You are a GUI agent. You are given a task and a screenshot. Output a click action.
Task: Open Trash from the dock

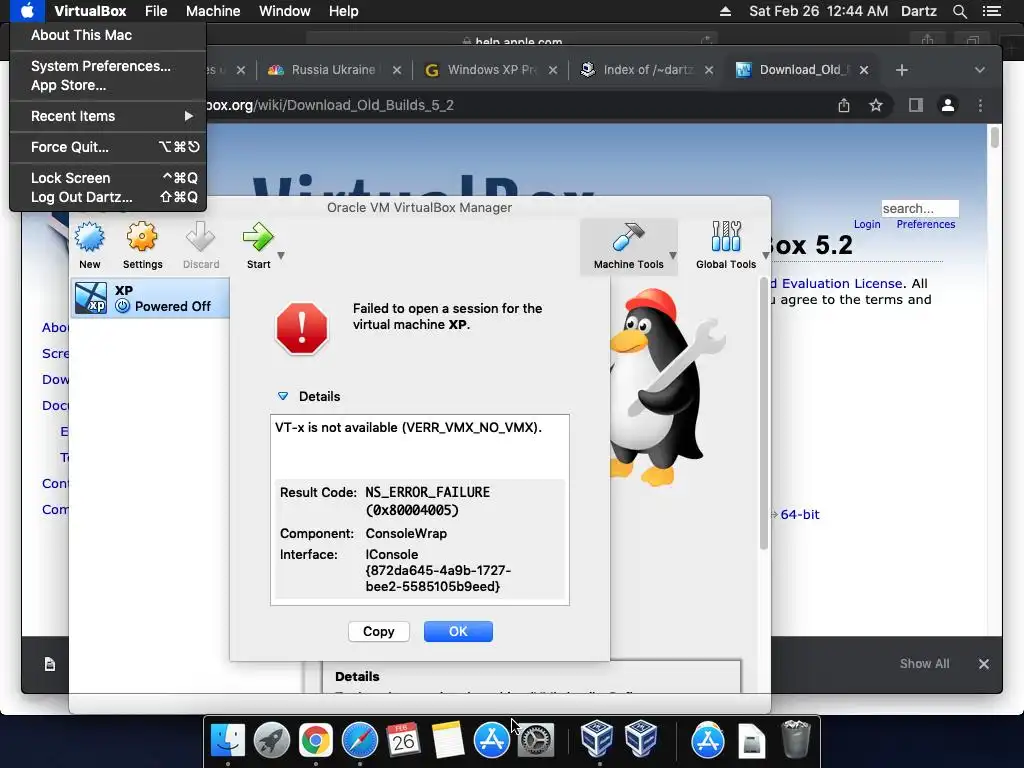[x=795, y=739]
